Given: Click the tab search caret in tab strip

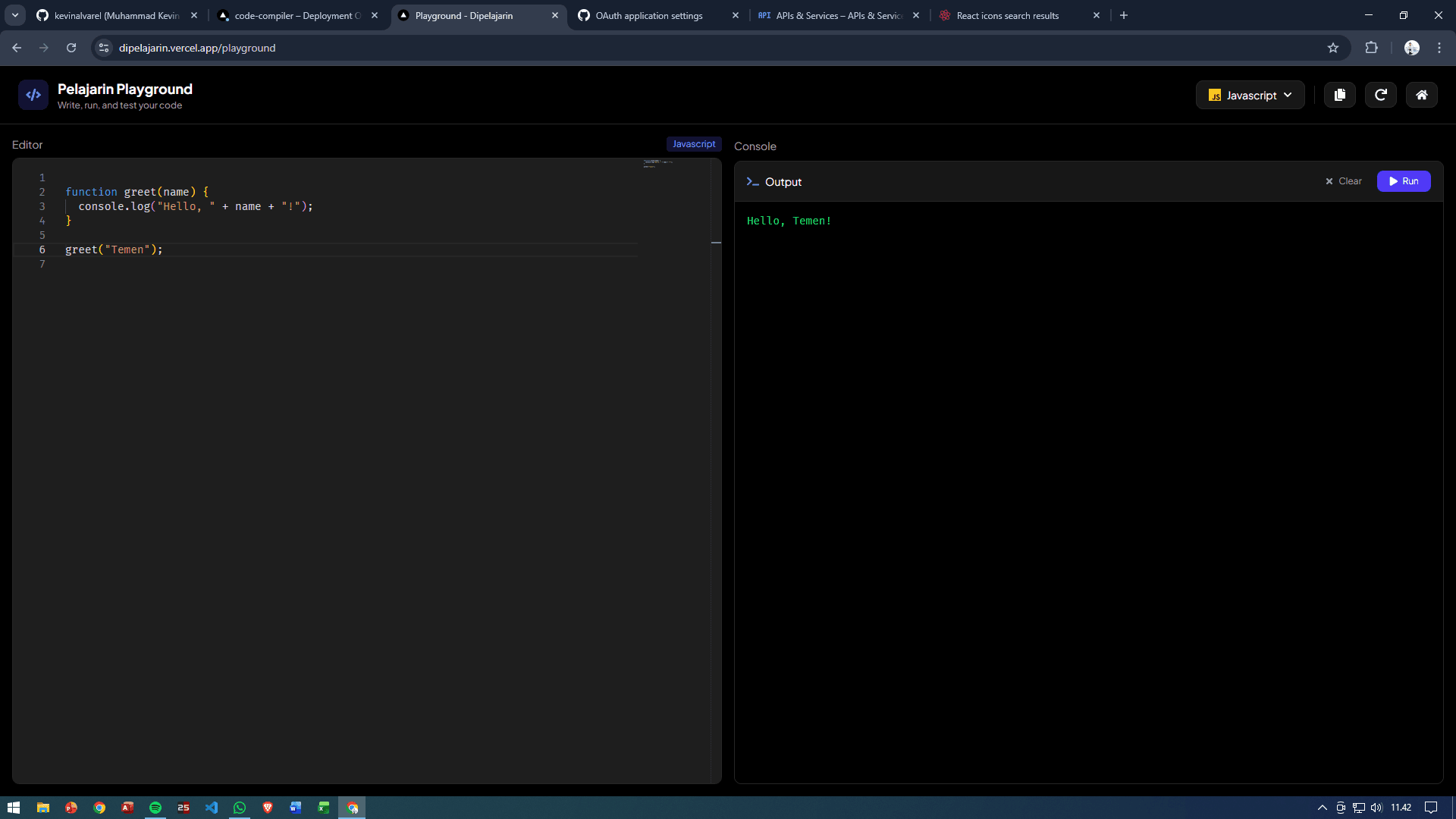Looking at the screenshot, I should pos(14,14).
